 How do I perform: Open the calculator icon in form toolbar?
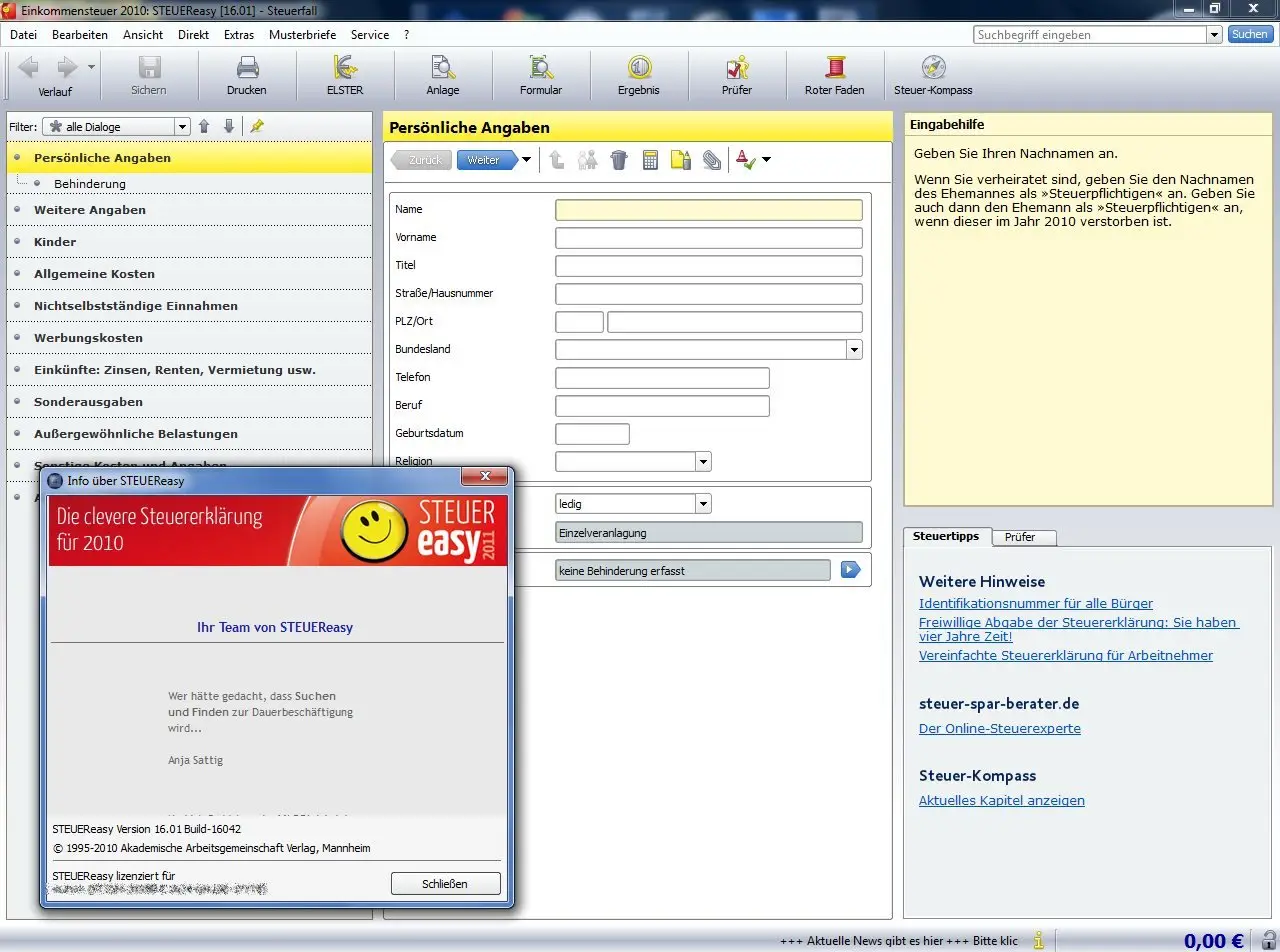pyautogui.click(x=650, y=160)
